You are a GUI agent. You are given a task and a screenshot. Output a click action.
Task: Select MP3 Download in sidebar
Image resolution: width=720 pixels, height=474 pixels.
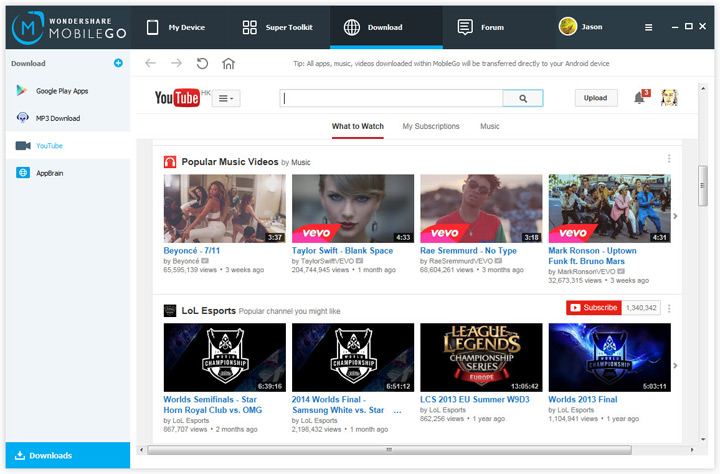pos(68,118)
